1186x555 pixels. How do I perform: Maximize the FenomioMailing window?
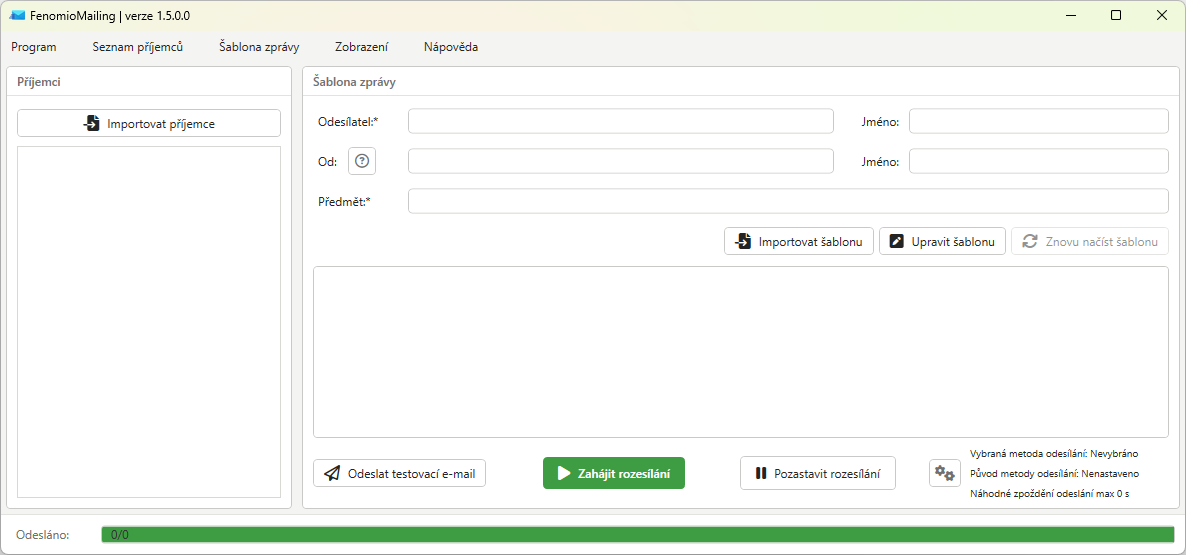[x=1116, y=15]
